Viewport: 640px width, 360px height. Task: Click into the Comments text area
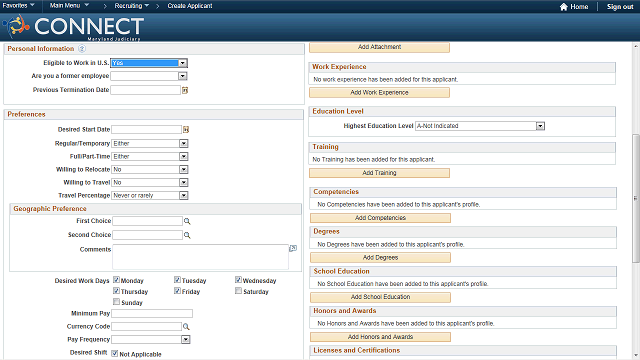200,257
